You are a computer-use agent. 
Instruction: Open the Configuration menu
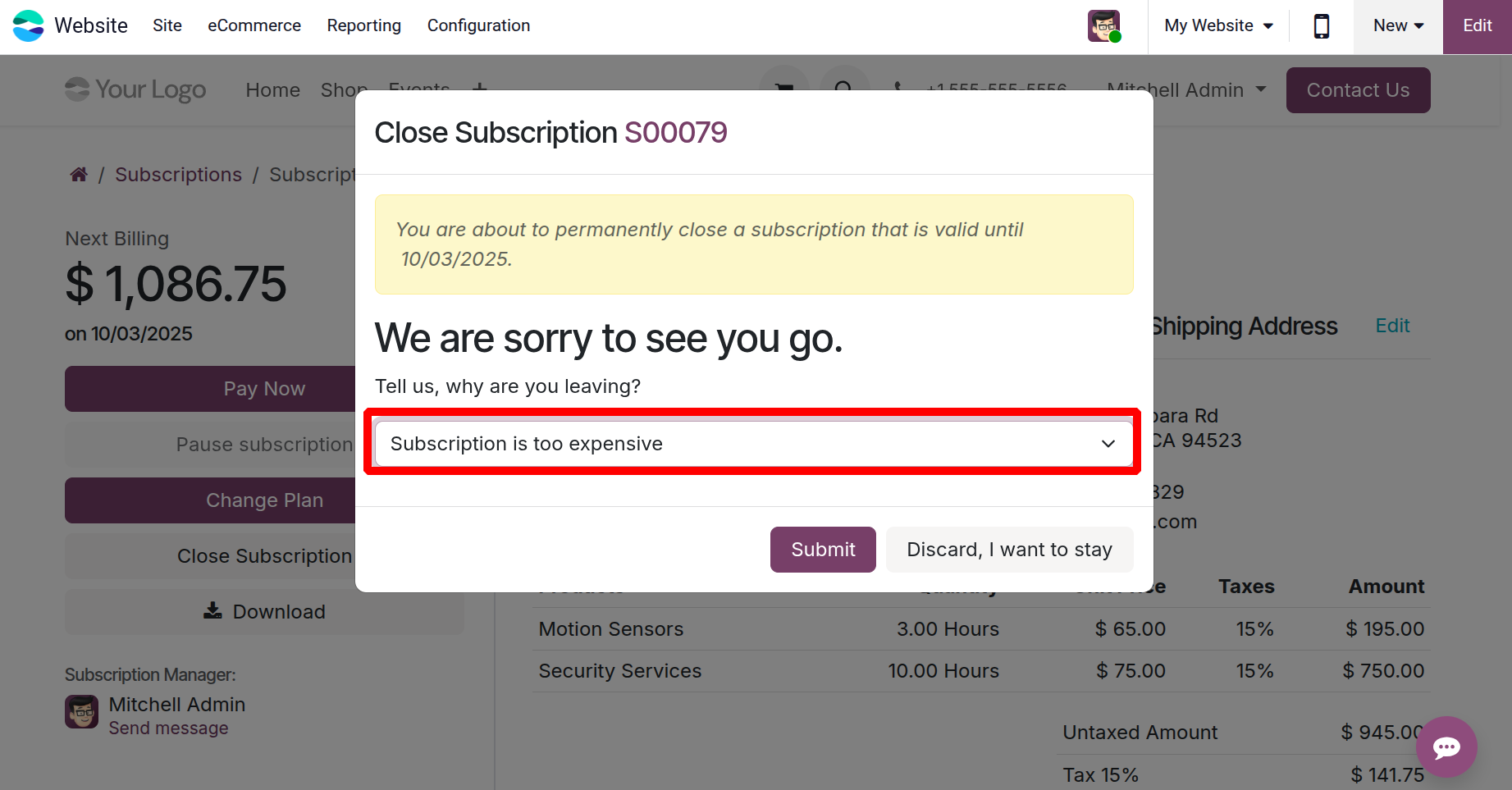click(x=478, y=25)
